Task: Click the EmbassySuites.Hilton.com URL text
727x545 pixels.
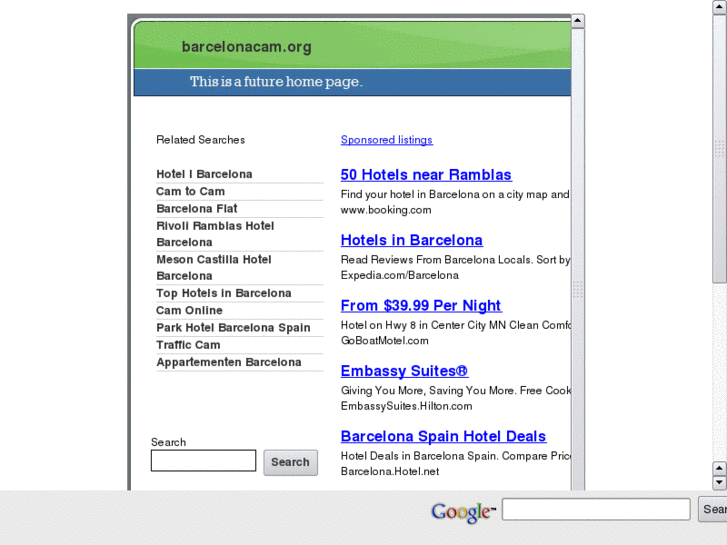Action: click(406, 406)
